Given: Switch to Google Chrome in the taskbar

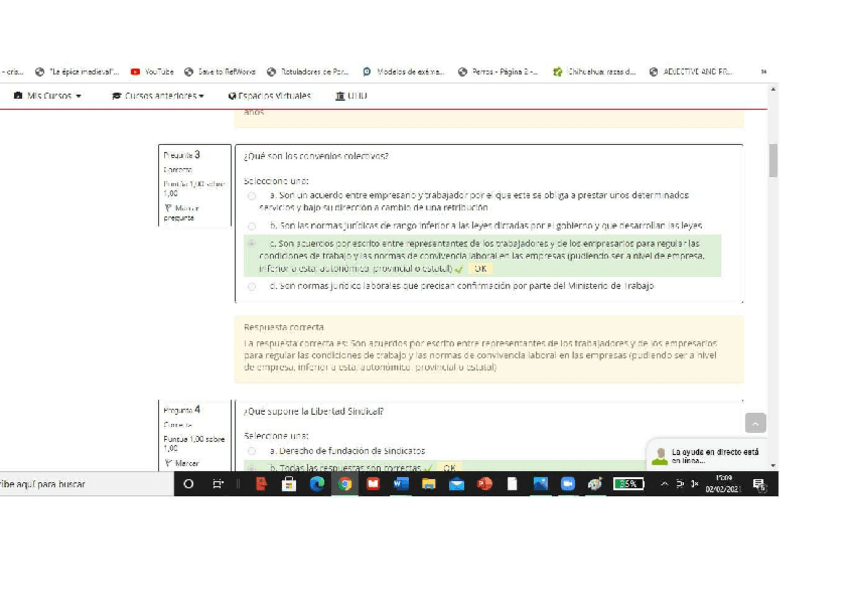Looking at the screenshot, I should click(344, 484).
